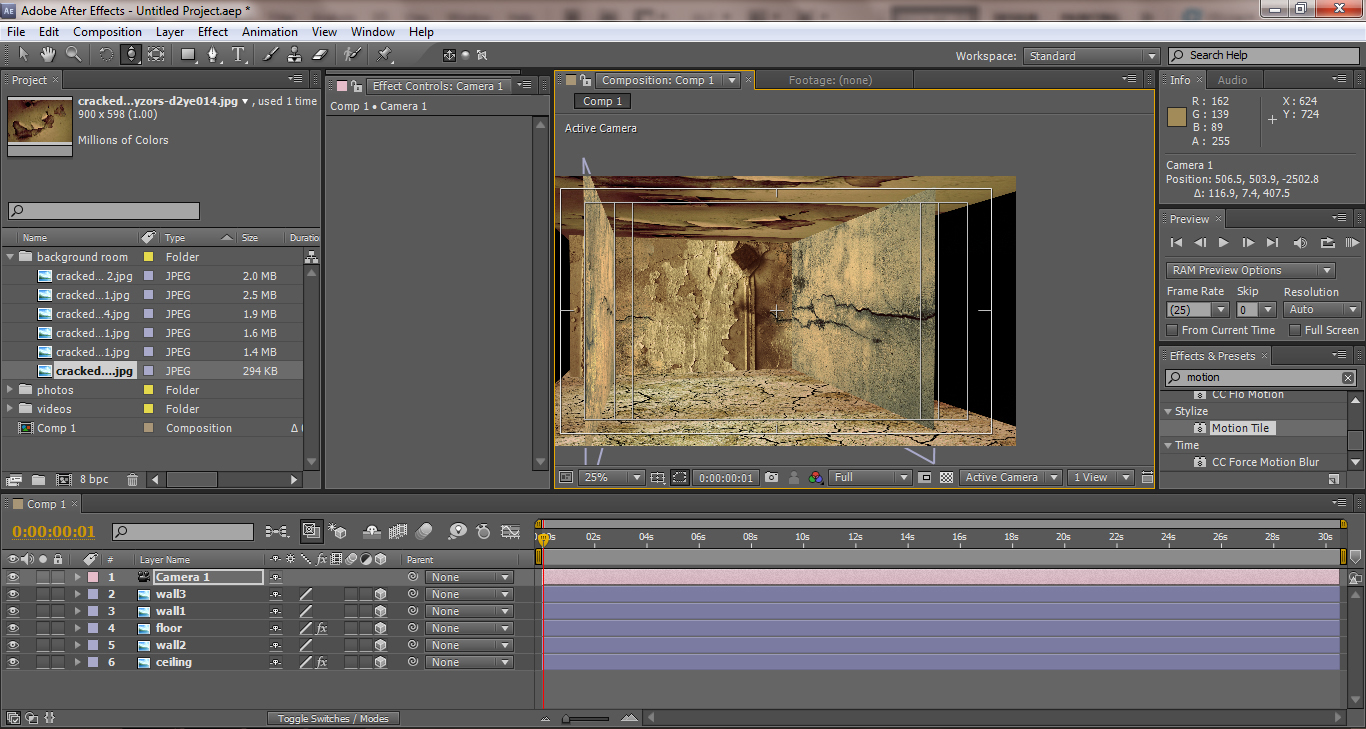
Task: Open the viewer resolution dropdown set to Full
Action: point(870,478)
